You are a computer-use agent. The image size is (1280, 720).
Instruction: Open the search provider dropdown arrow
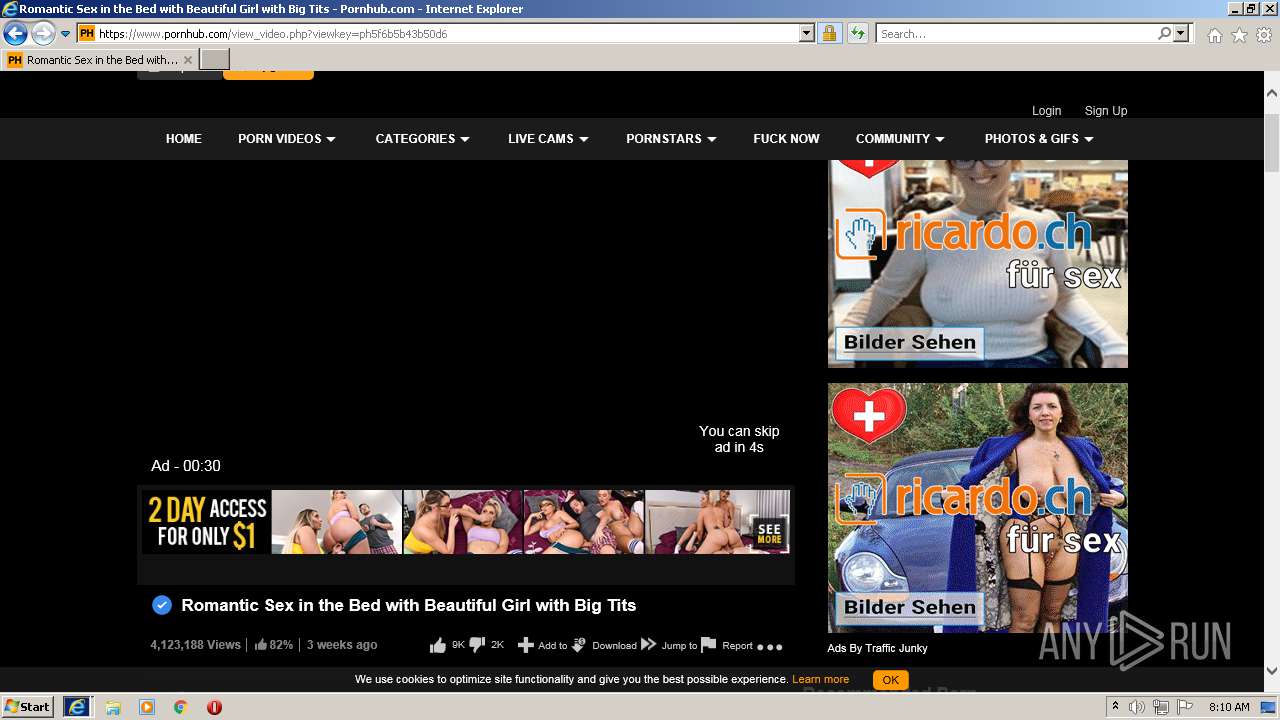point(1181,34)
